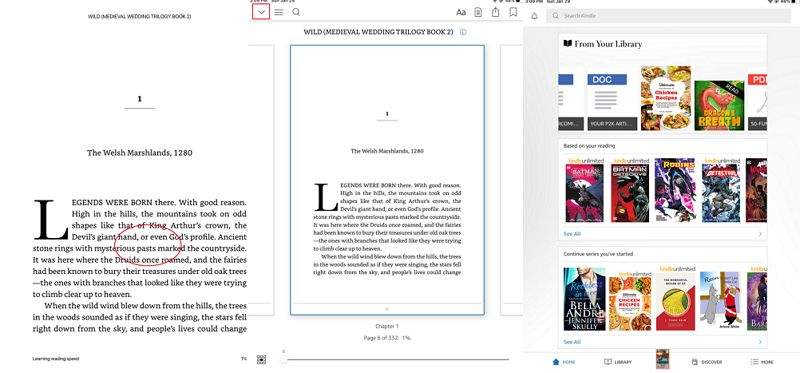This screenshot has width=800, height=373.
Task: Expand Based on your reading with arrow
Action: [x=760, y=234]
